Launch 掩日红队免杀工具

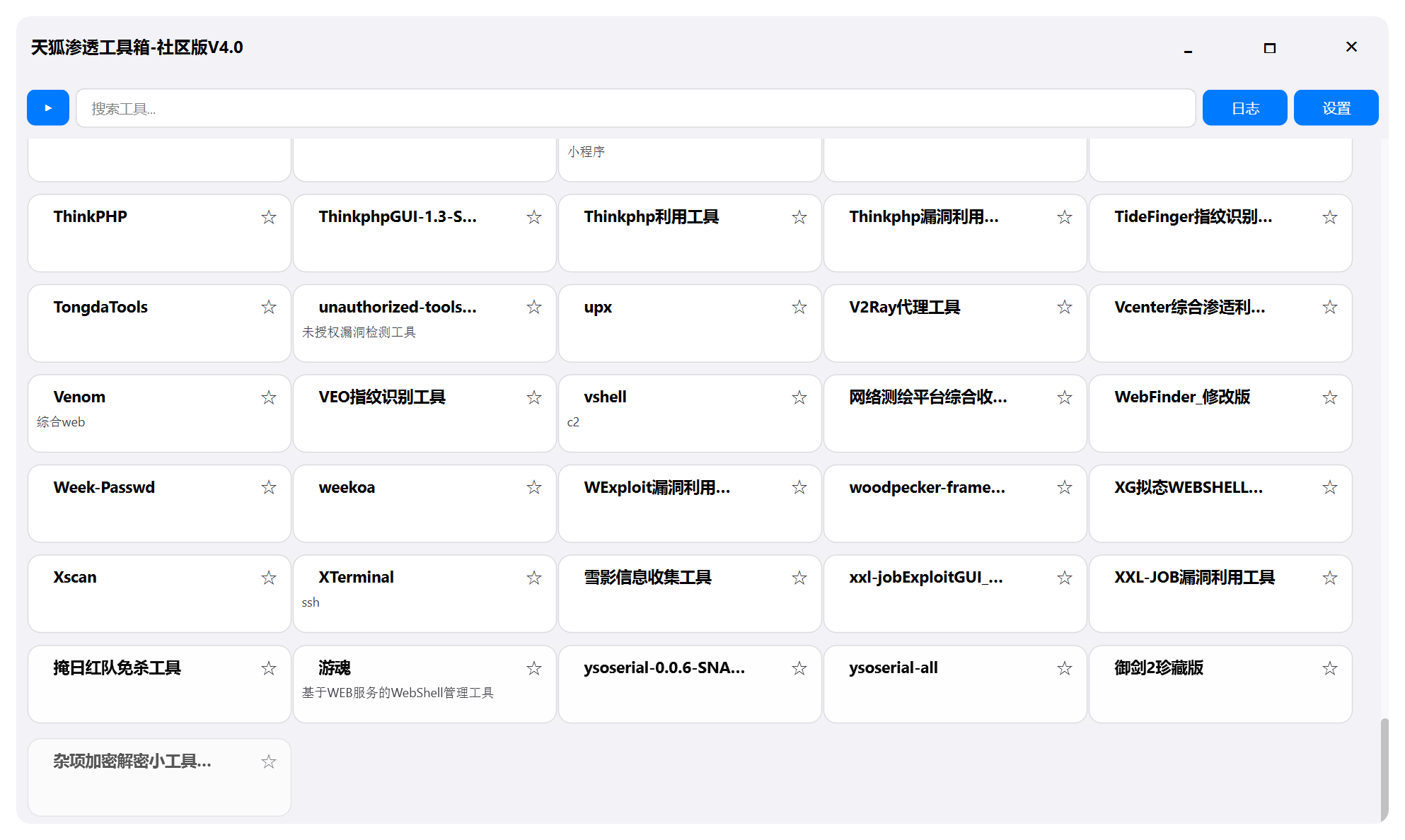160,684
